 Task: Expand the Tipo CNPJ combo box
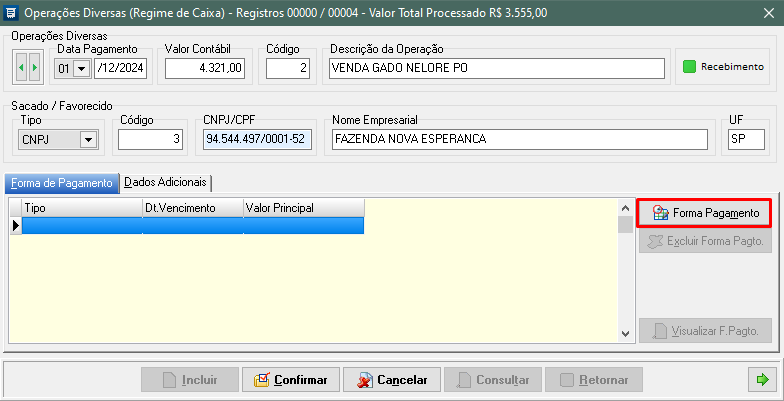click(x=88, y=140)
